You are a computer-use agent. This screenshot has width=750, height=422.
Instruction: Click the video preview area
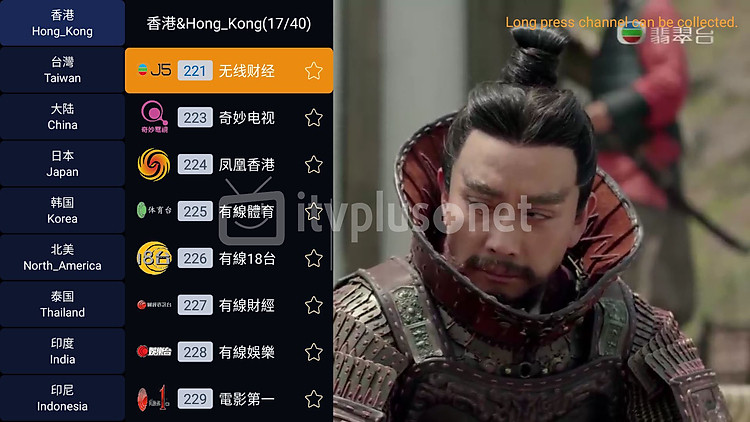(541, 211)
